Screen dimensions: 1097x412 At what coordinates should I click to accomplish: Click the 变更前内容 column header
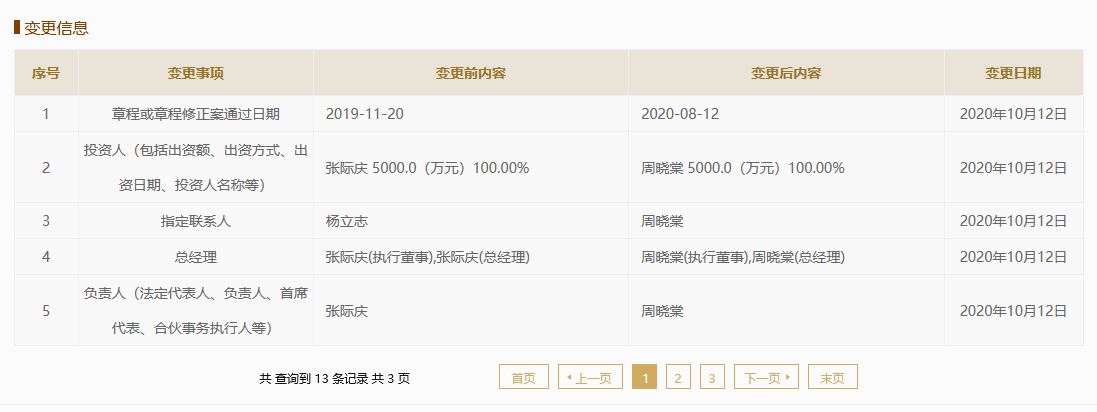471,73
